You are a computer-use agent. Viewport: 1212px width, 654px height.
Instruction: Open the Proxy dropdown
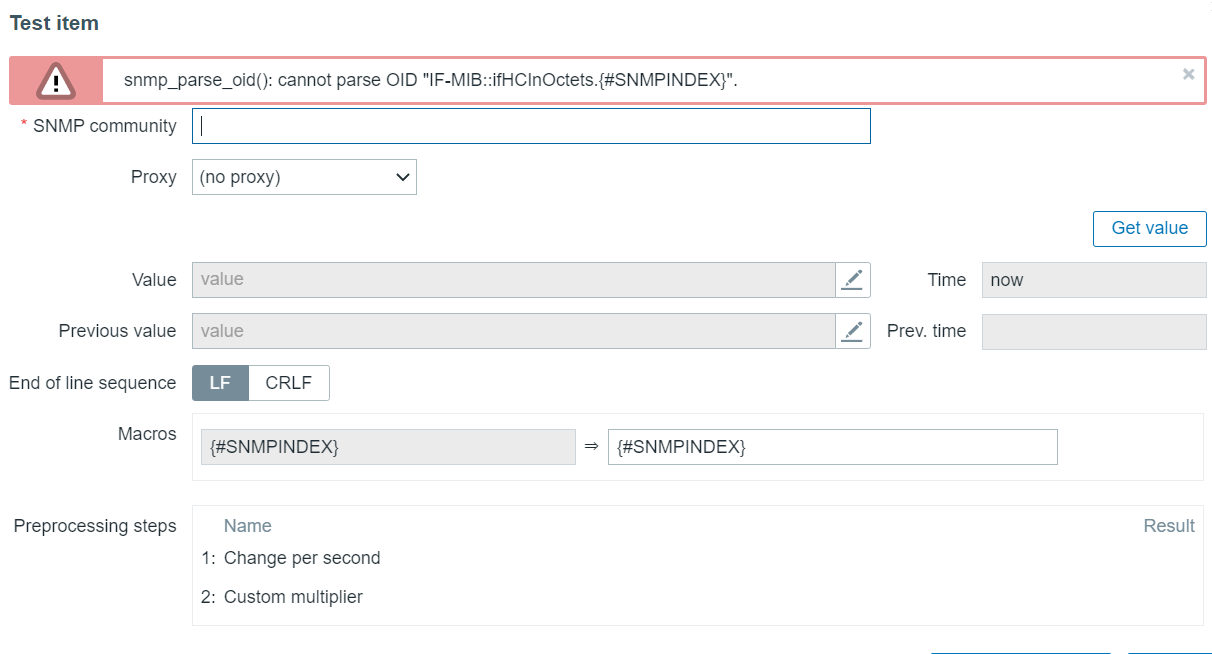pos(304,177)
